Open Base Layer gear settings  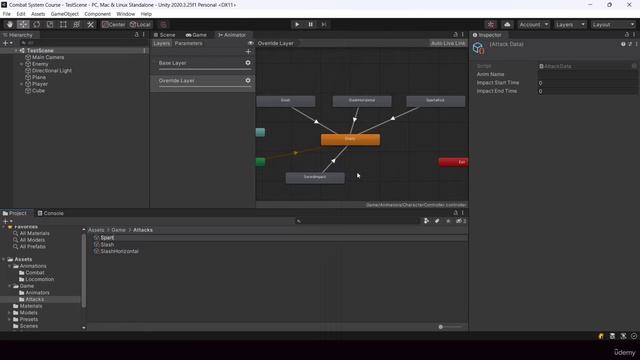point(248,63)
